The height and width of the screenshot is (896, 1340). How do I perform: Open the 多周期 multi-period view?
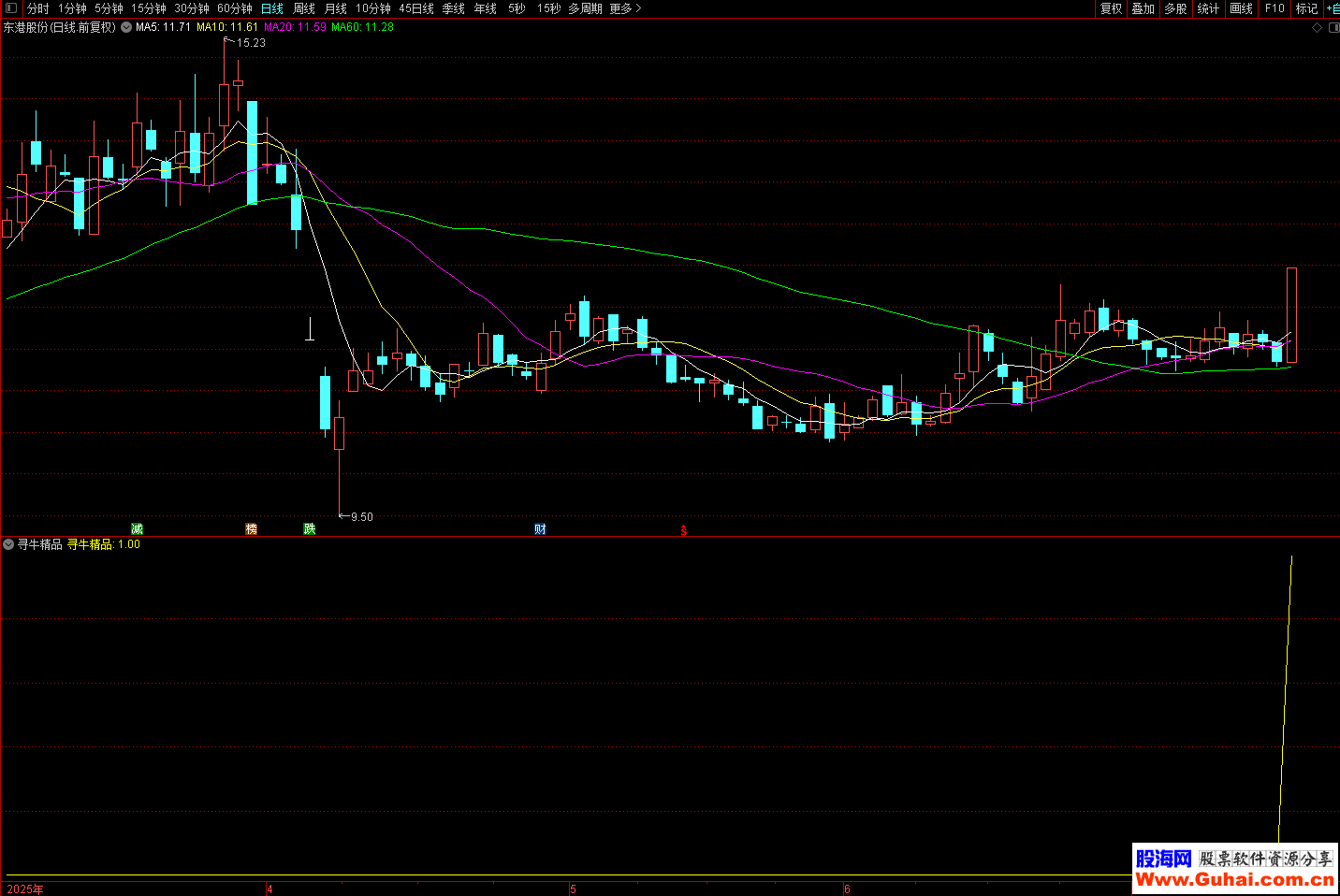pos(586,8)
